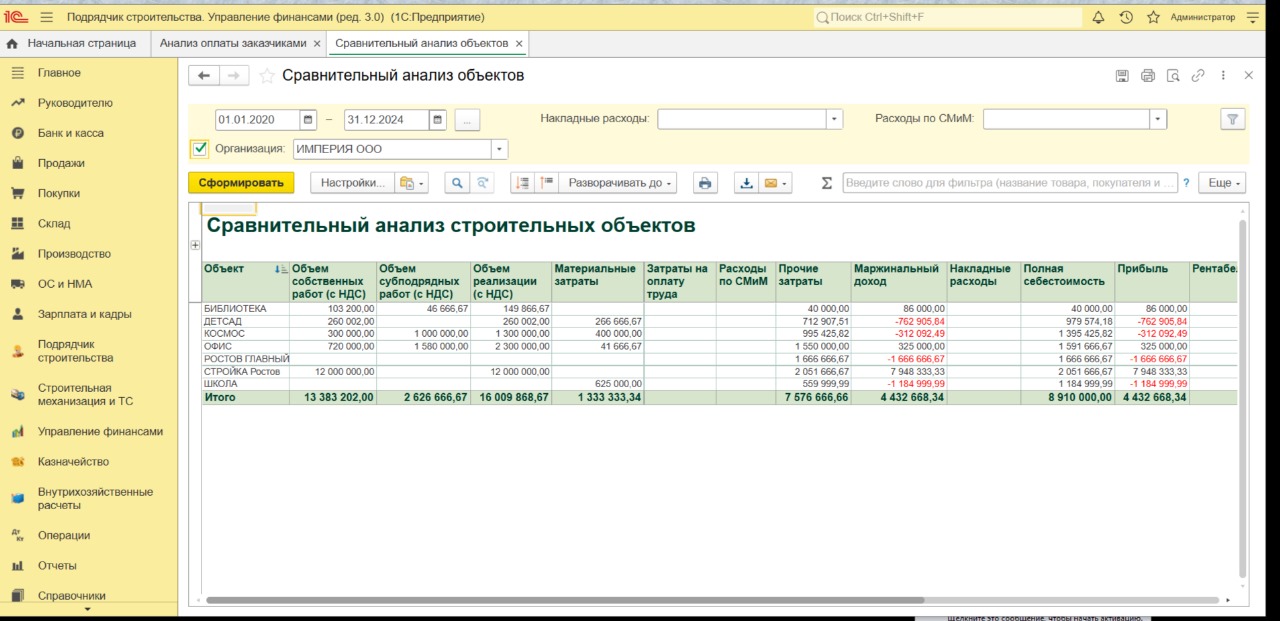Expand the Организация dropdown list

point(499,149)
